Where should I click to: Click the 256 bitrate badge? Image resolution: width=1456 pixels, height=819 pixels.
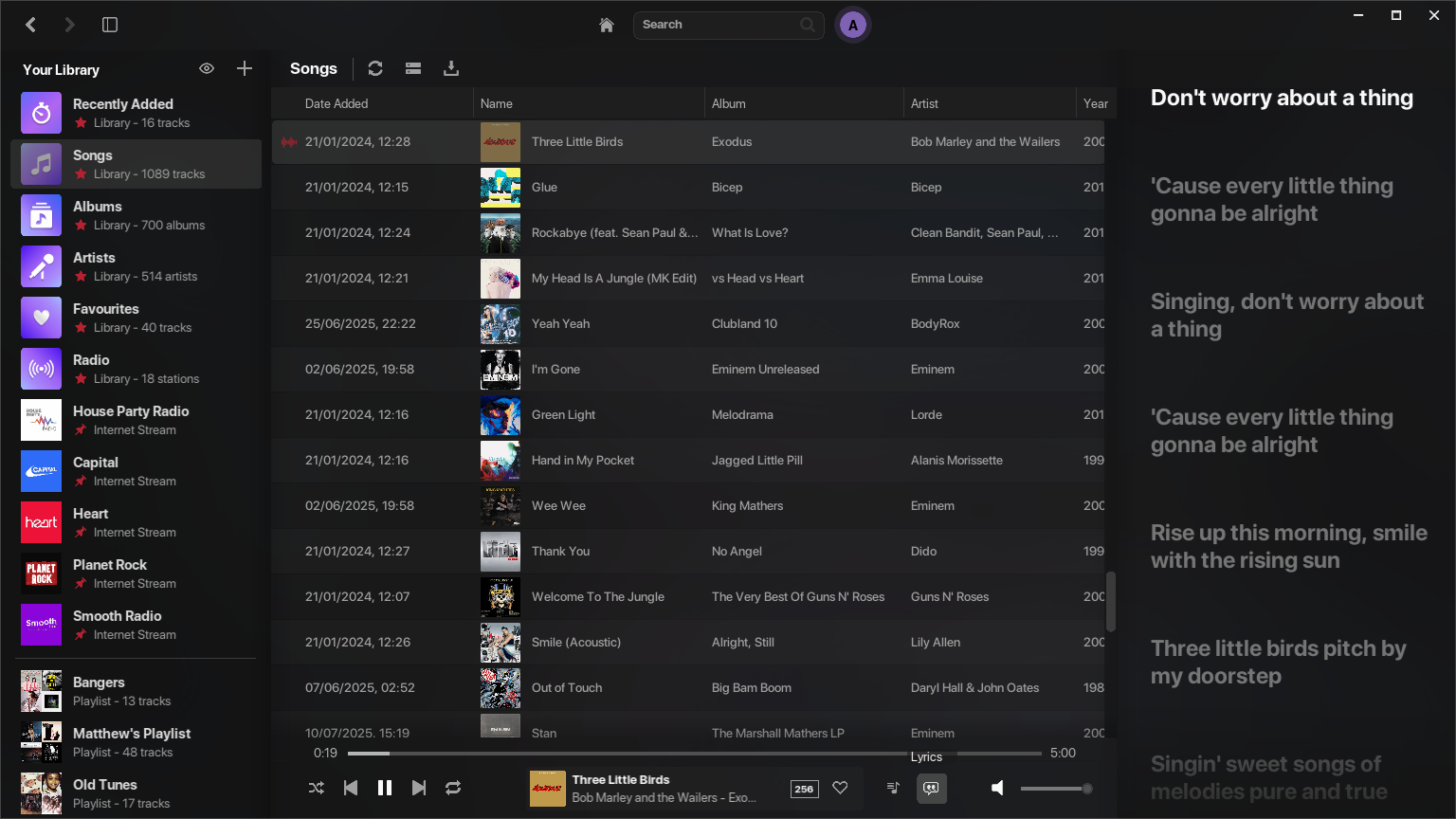click(804, 789)
